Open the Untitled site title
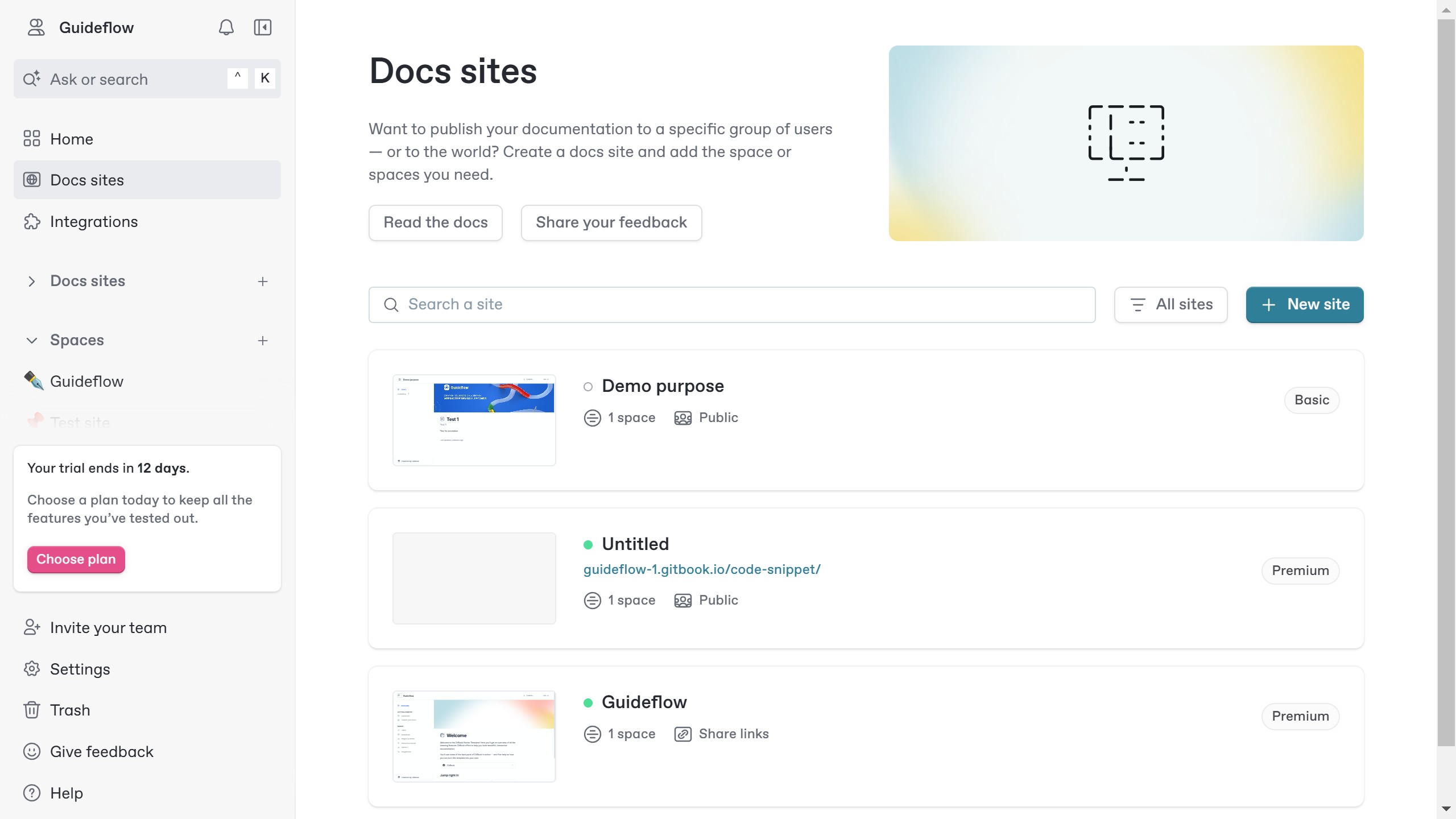 pos(635,544)
